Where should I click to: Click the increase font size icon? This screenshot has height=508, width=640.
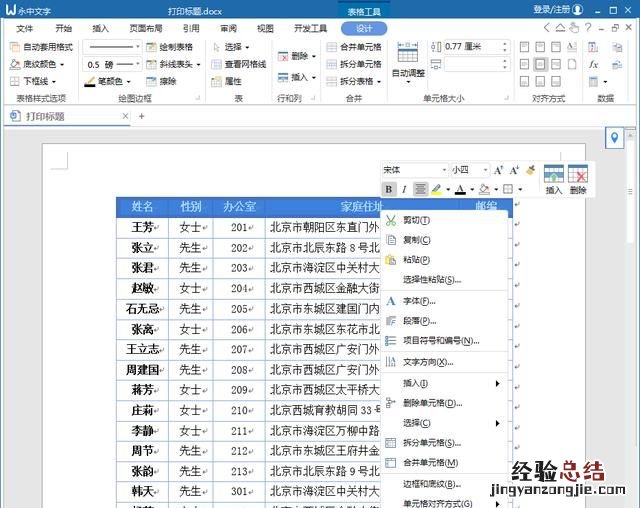click(x=499, y=170)
